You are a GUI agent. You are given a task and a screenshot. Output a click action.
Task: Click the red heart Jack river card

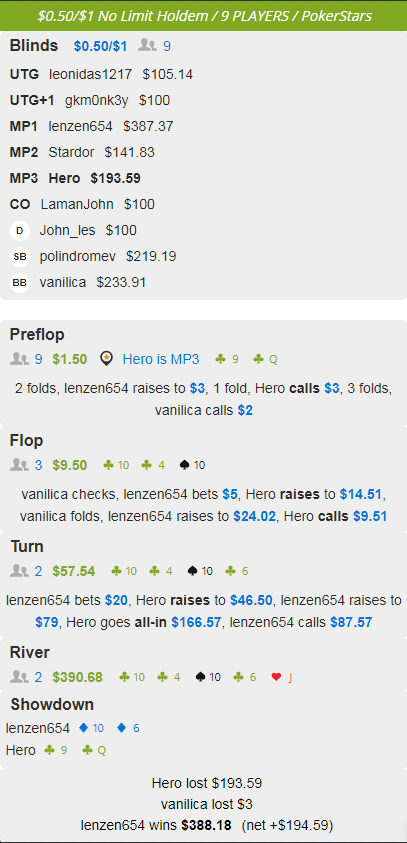pyautogui.click(x=282, y=677)
